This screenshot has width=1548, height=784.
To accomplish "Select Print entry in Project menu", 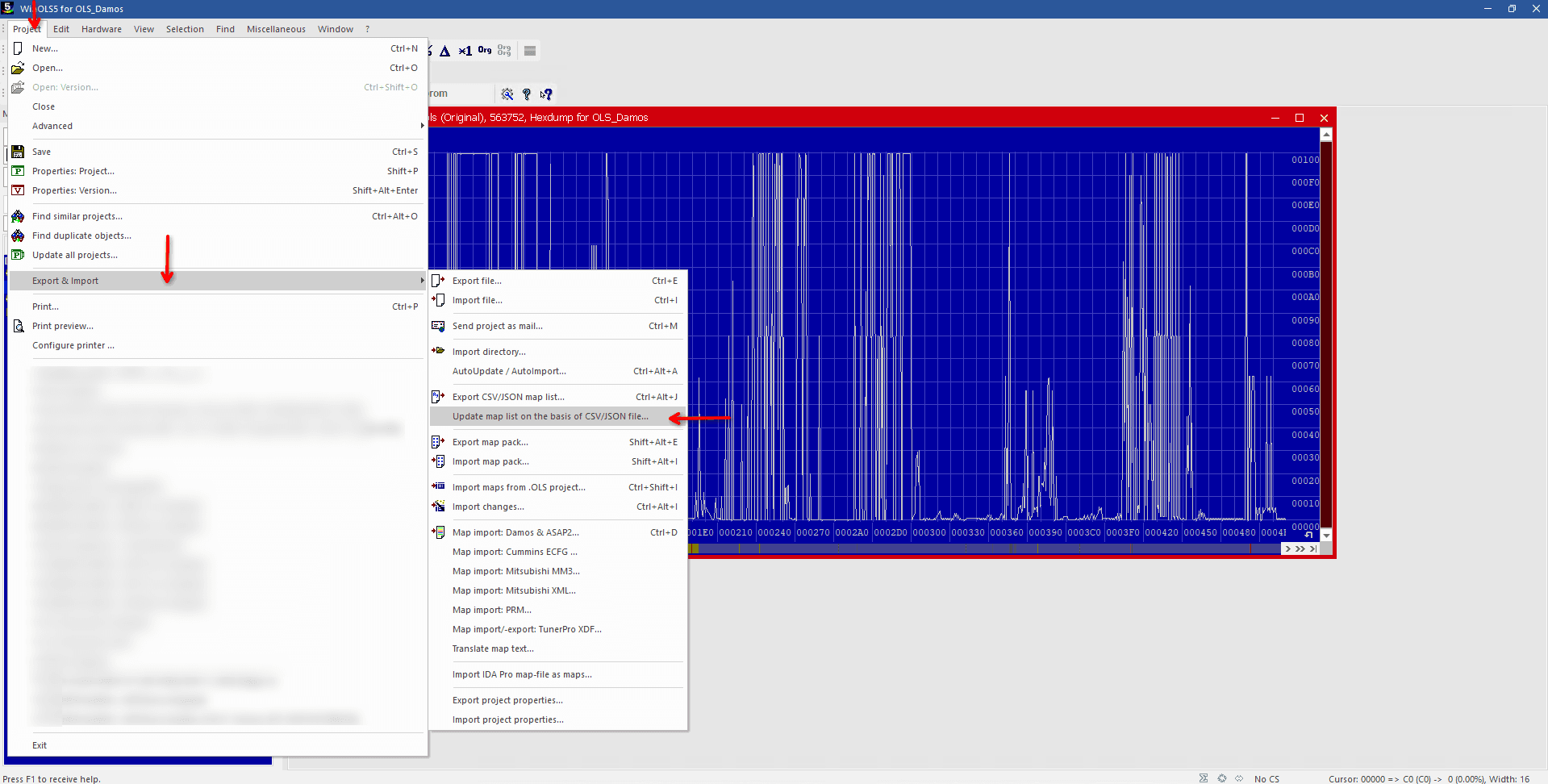I will 217,307.
